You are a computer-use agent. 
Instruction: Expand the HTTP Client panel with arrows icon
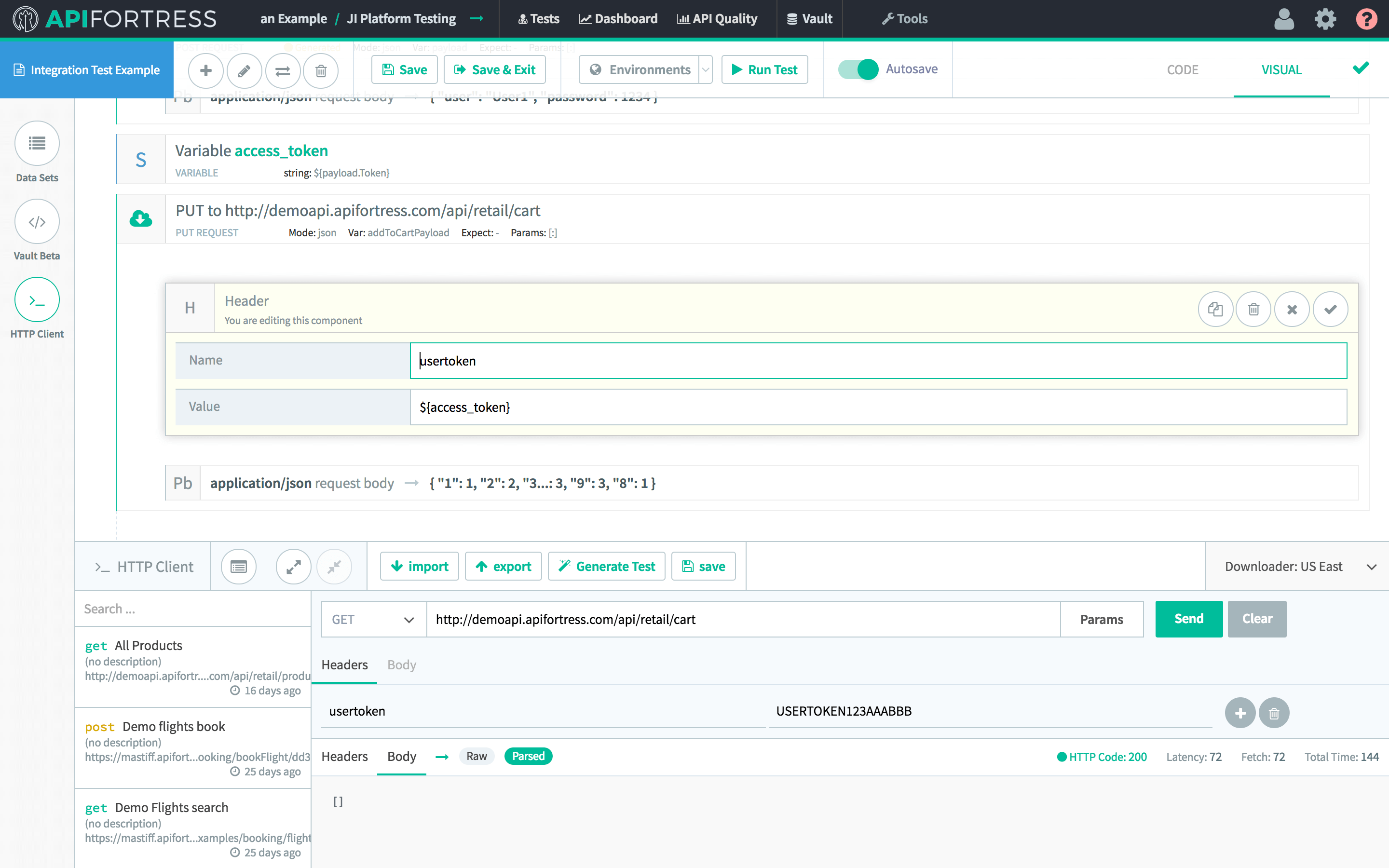(x=293, y=567)
